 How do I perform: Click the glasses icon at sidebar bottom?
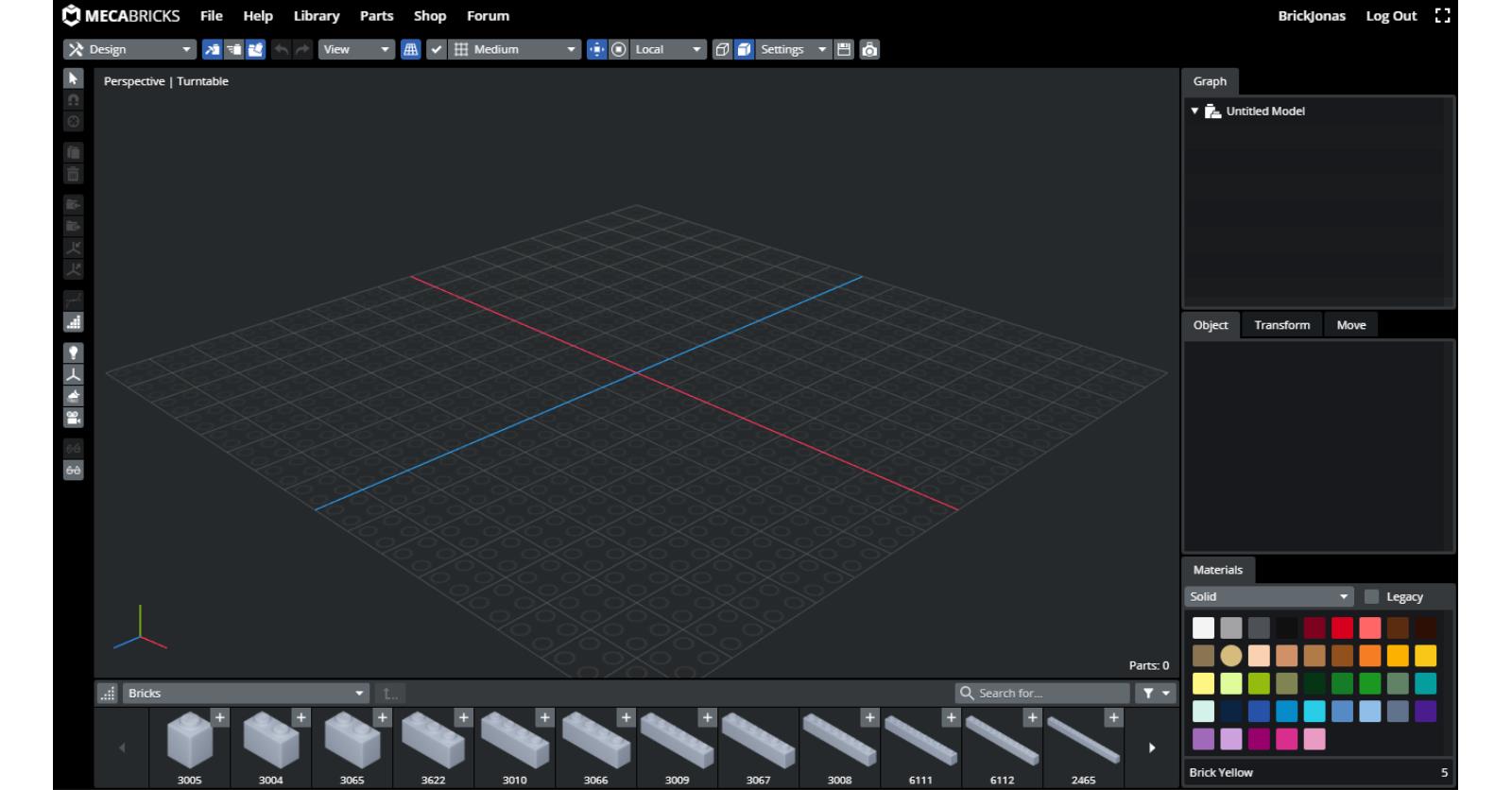pos(73,470)
